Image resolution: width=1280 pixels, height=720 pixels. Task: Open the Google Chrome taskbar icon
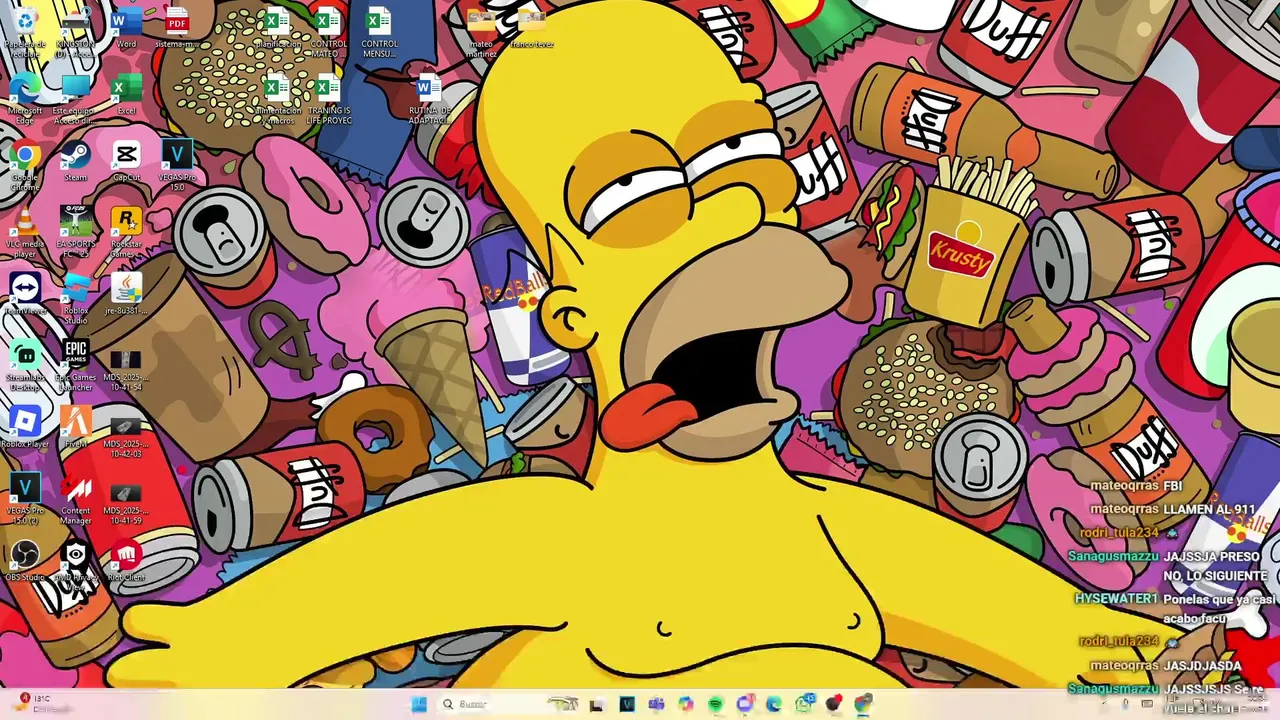[x=863, y=704]
